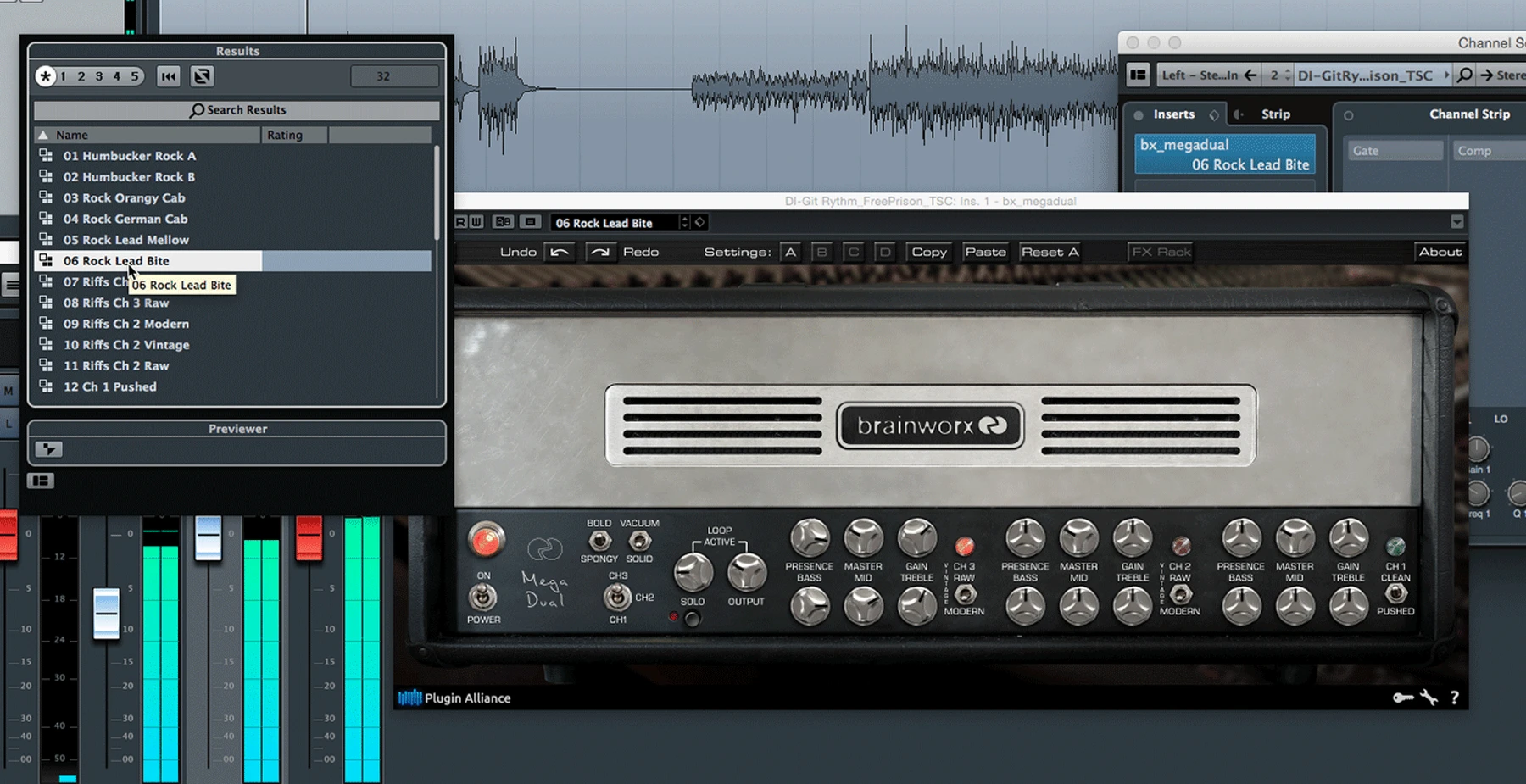Open the plugin window dropdown menu arrow
Viewport: 1526px width, 784px height.
tap(1456, 222)
